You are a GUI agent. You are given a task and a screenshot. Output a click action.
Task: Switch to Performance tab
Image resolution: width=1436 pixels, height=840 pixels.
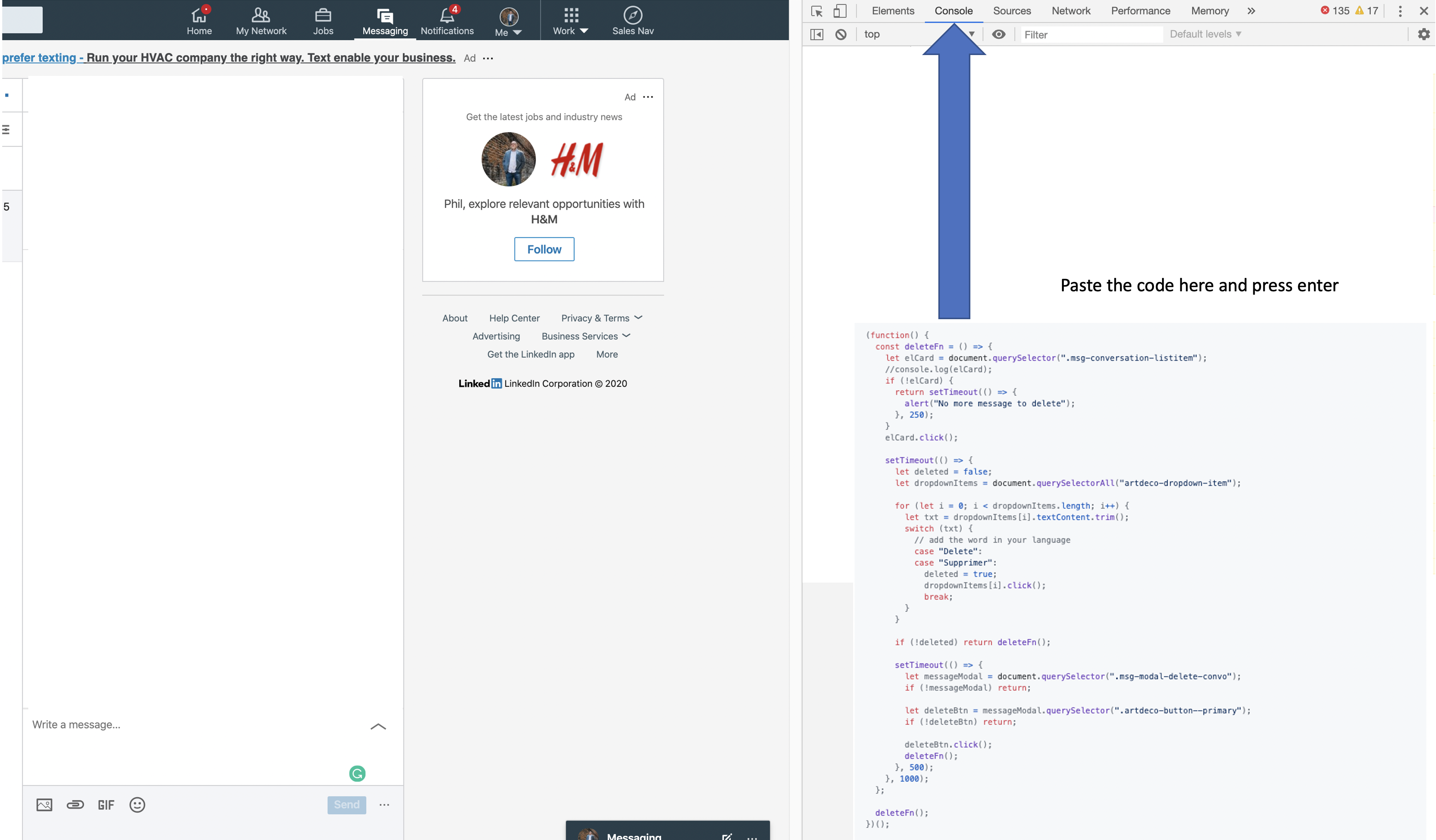pyautogui.click(x=1140, y=11)
